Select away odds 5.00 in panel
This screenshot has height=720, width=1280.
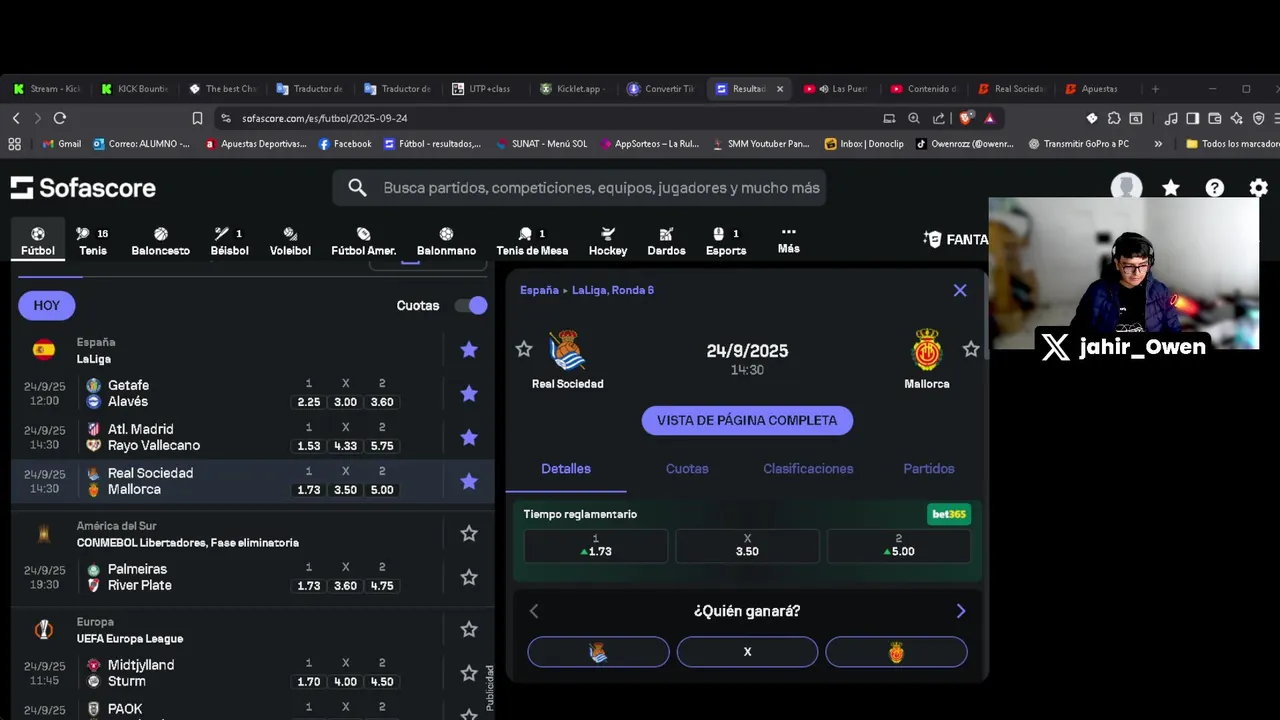click(x=898, y=546)
